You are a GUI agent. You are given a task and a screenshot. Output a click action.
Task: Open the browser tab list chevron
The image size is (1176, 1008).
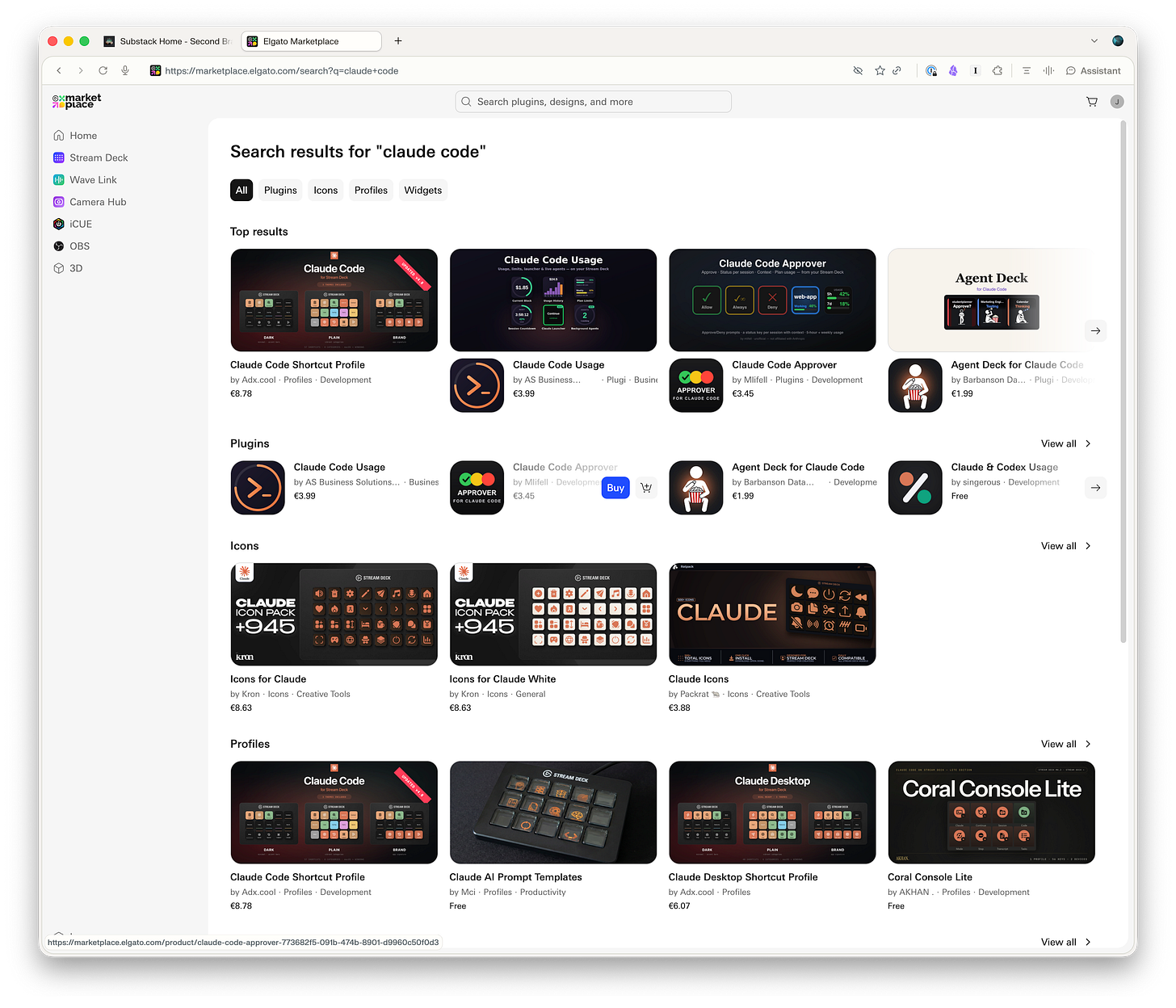[1094, 41]
